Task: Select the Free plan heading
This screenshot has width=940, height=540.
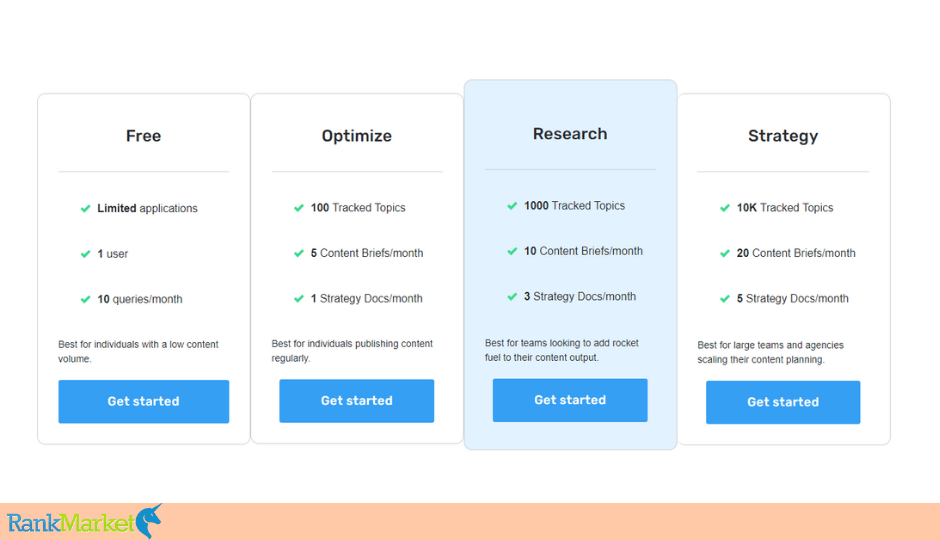Action: [143, 136]
